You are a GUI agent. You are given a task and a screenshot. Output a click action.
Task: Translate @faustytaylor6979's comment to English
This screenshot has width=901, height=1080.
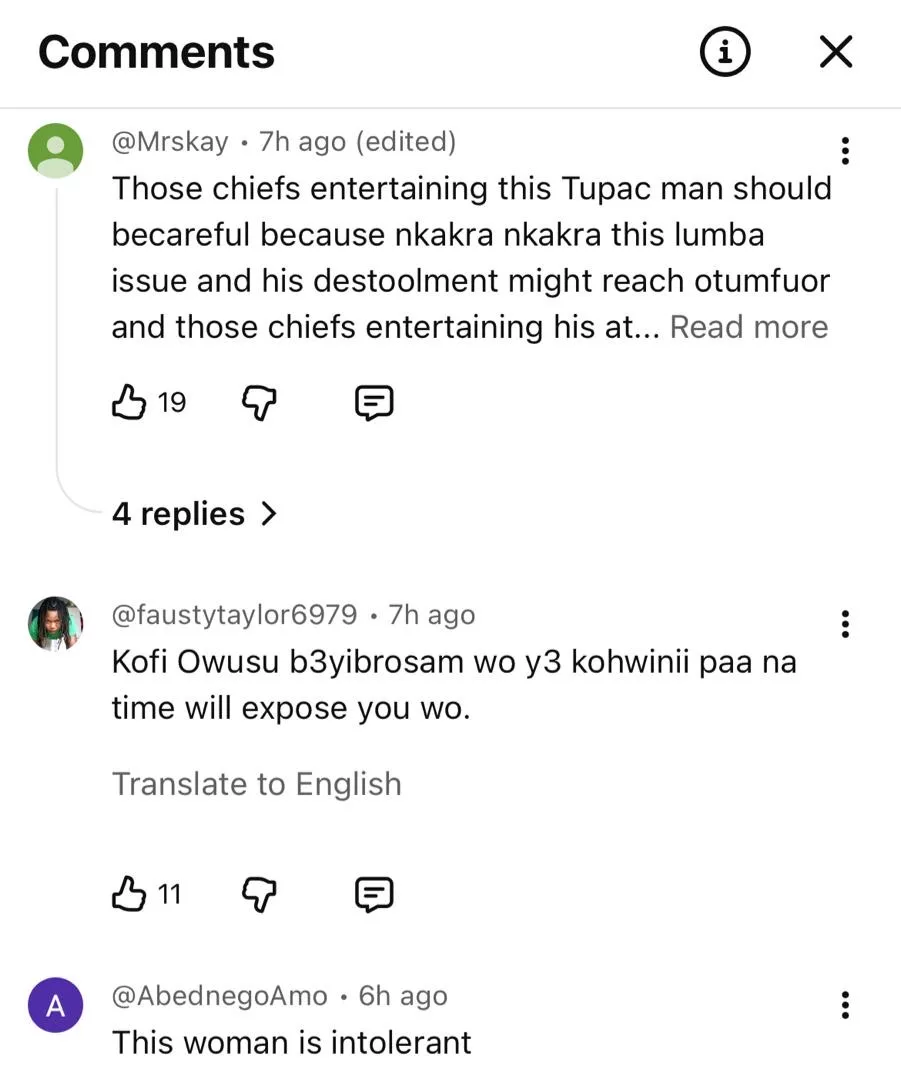[x=257, y=784]
